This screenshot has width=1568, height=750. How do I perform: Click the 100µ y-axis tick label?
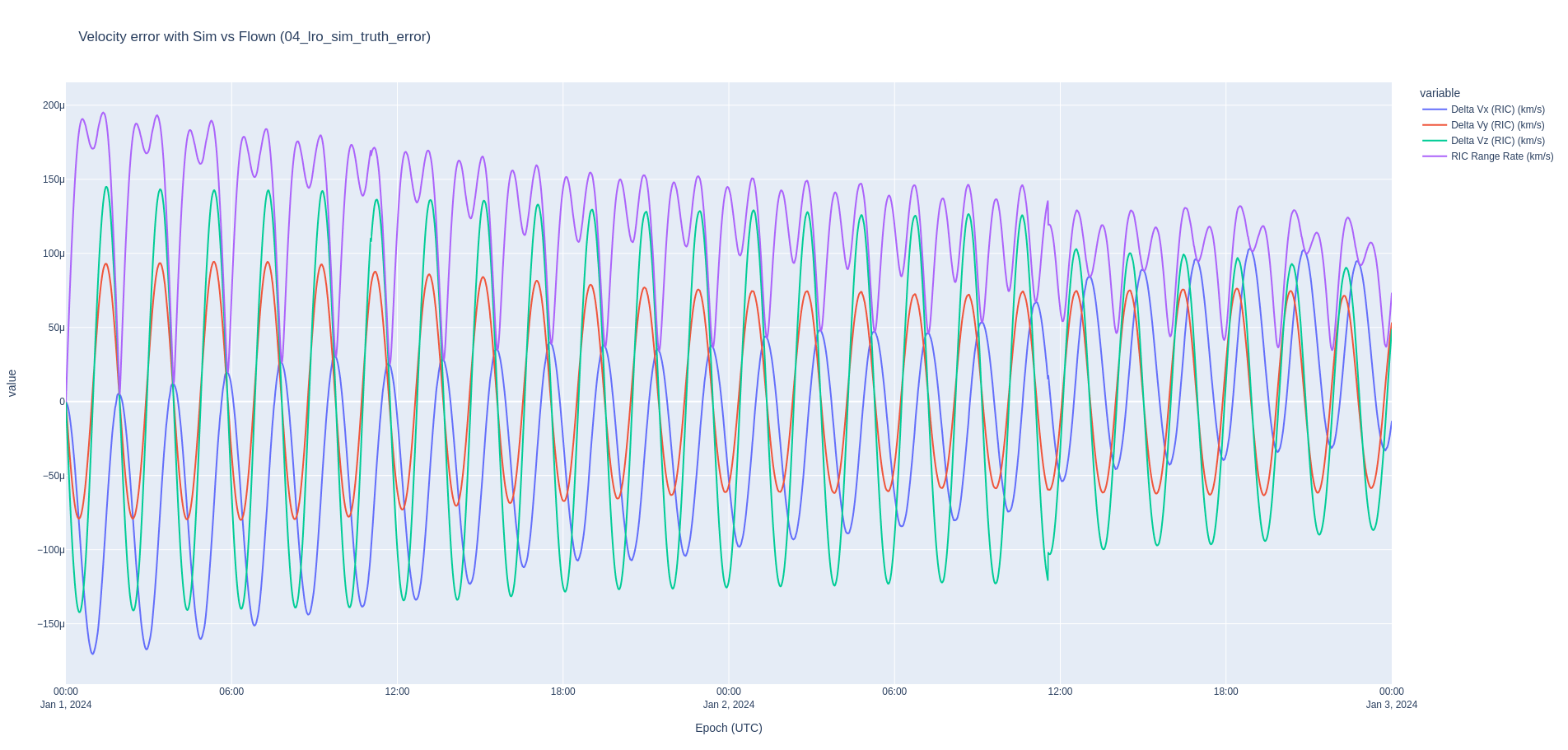(54, 254)
